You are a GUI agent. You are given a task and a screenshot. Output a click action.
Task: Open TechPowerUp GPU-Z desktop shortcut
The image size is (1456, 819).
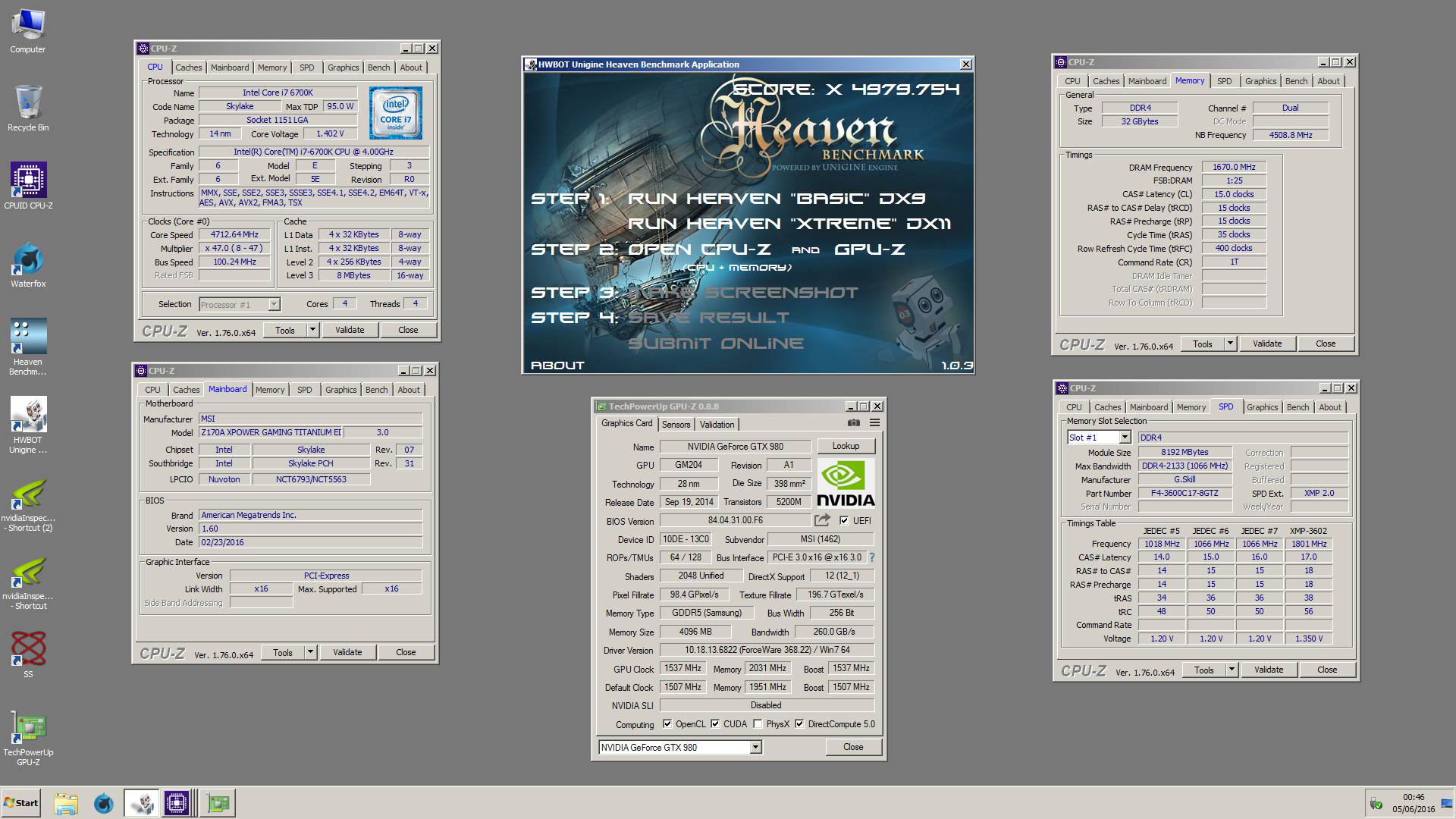tap(28, 739)
